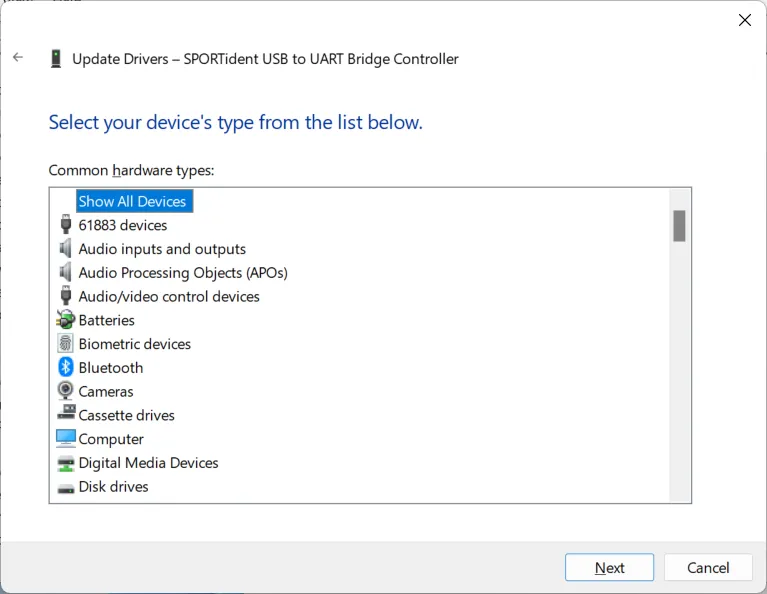The height and width of the screenshot is (594, 767).
Task: Close the Update Drivers dialog
Action: 744,20
